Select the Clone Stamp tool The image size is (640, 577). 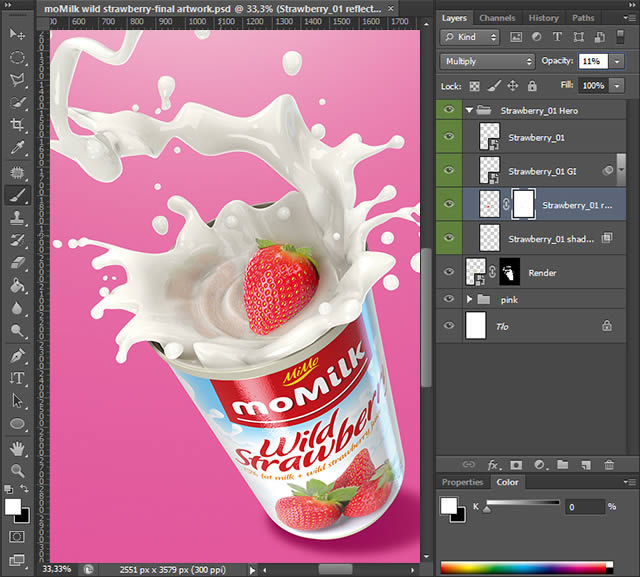[x=17, y=217]
